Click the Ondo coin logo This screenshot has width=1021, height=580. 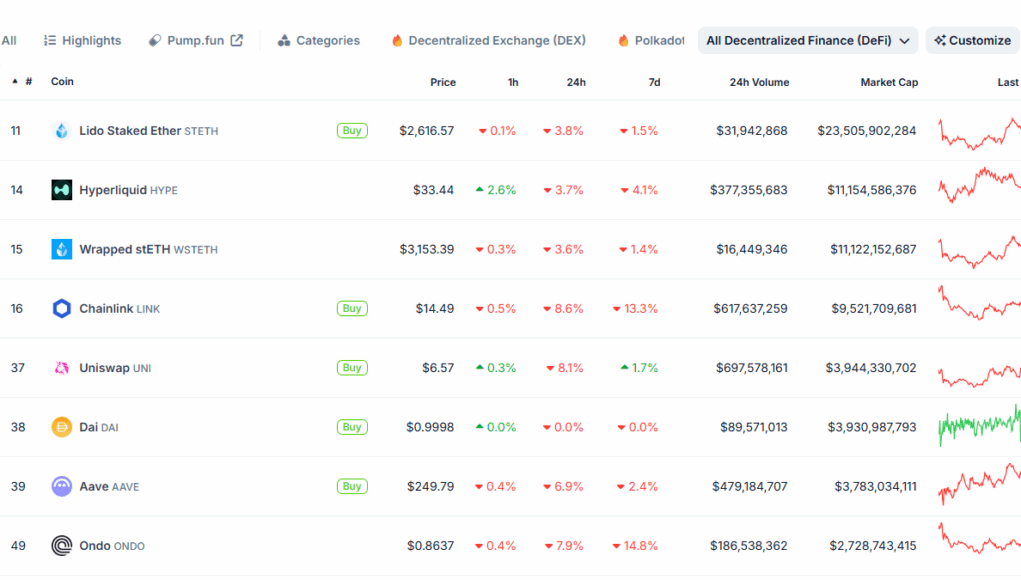[x=62, y=545]
